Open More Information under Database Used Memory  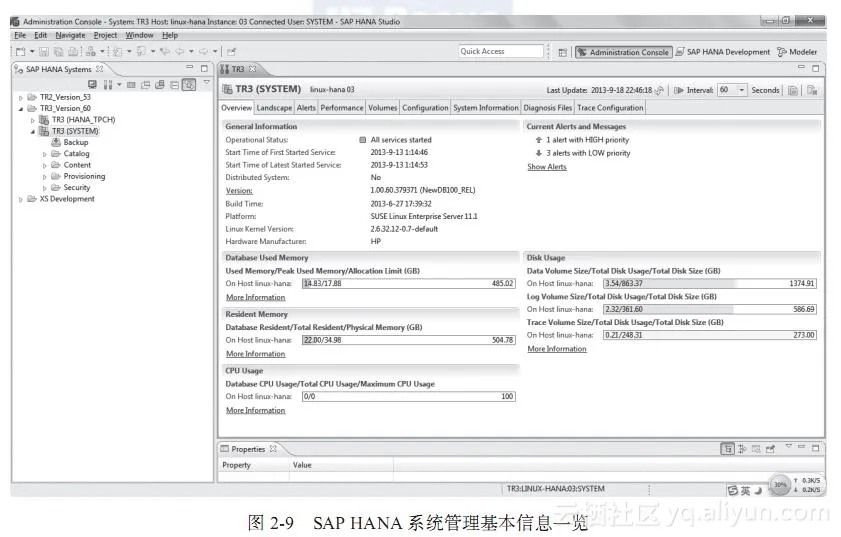pos(255,297)
